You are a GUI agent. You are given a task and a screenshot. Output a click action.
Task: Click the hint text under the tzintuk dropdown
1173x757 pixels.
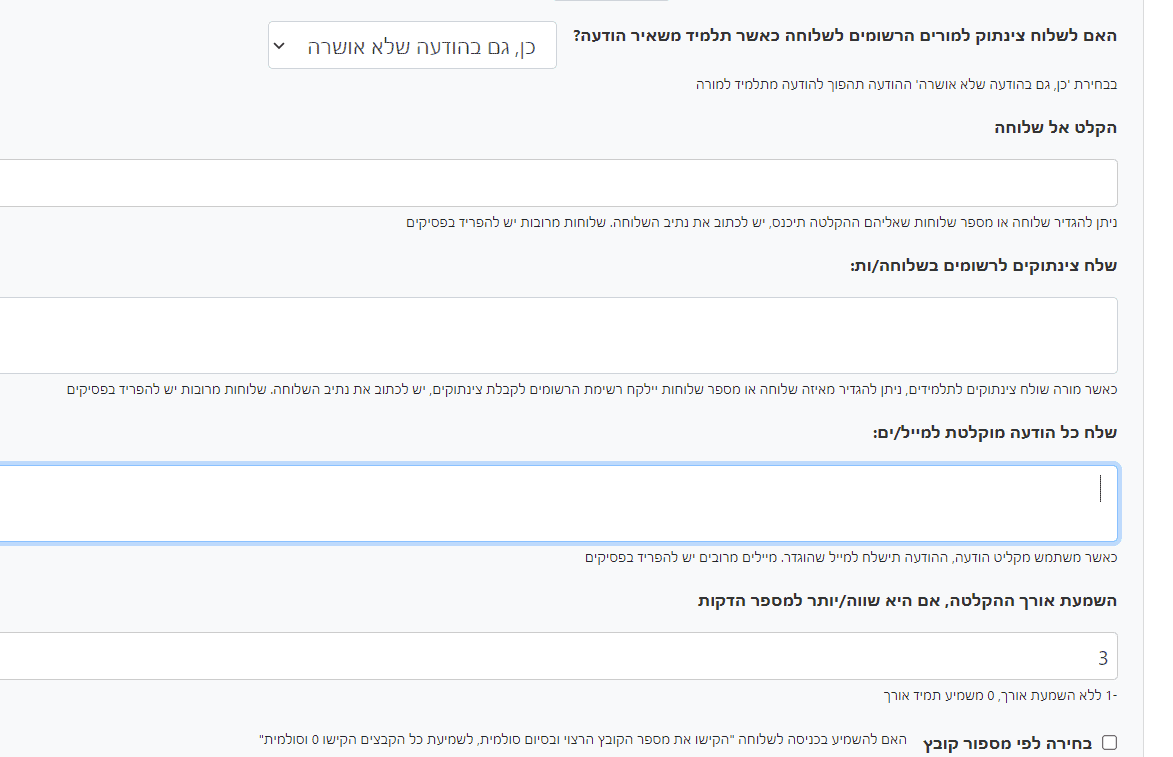coord(906,84)
